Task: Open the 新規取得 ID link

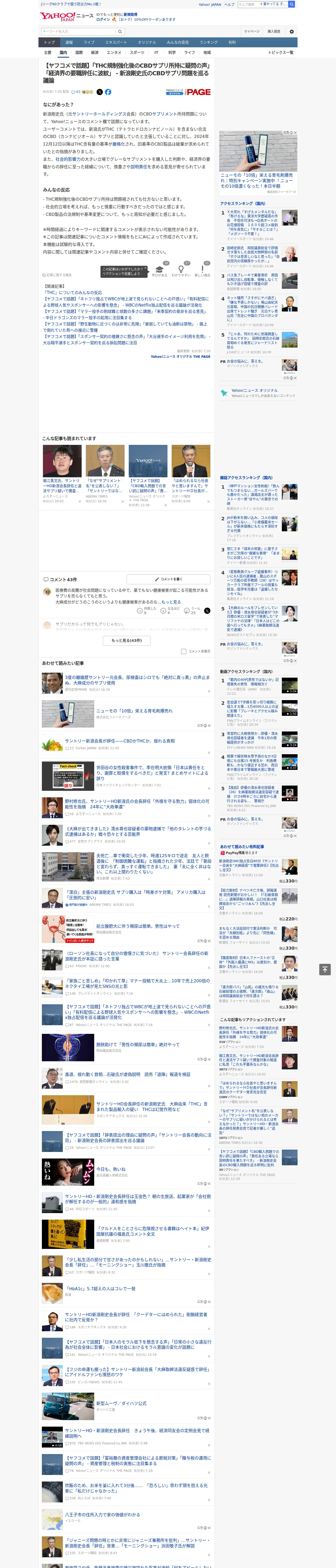Action: tap(131, 14)
